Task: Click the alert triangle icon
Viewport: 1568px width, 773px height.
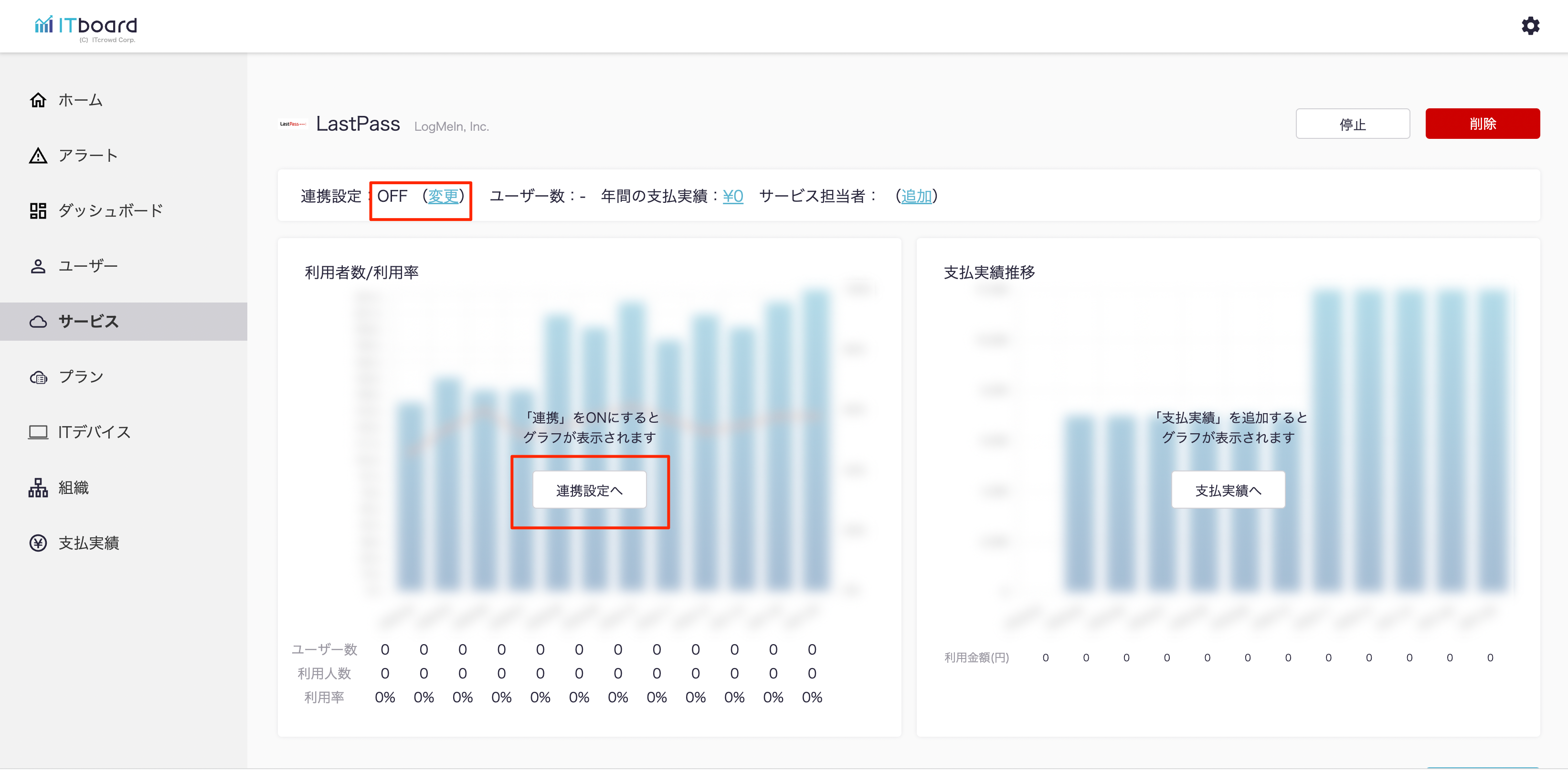Action: point(38,156)
